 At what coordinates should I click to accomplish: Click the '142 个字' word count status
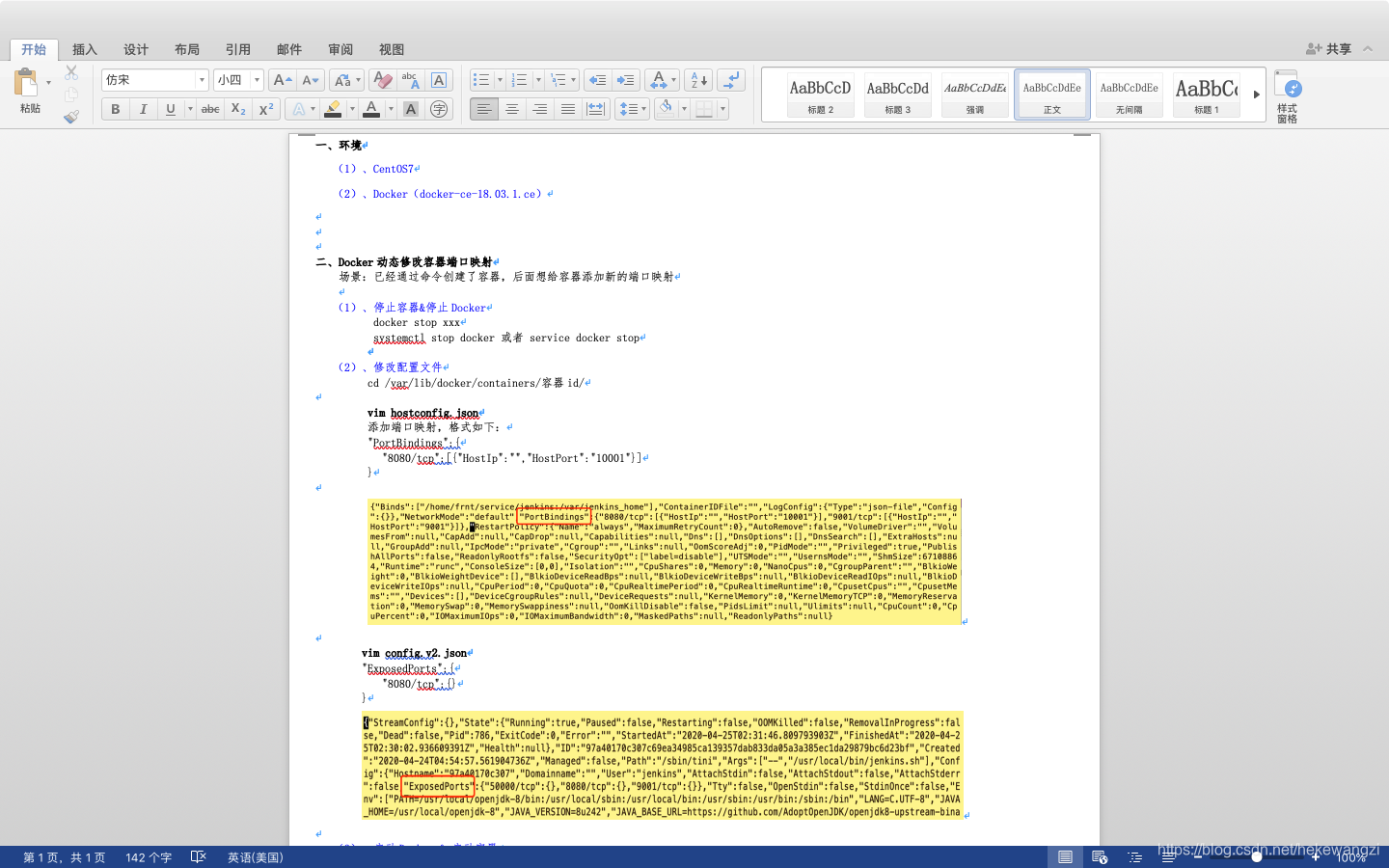pos(149,857)
